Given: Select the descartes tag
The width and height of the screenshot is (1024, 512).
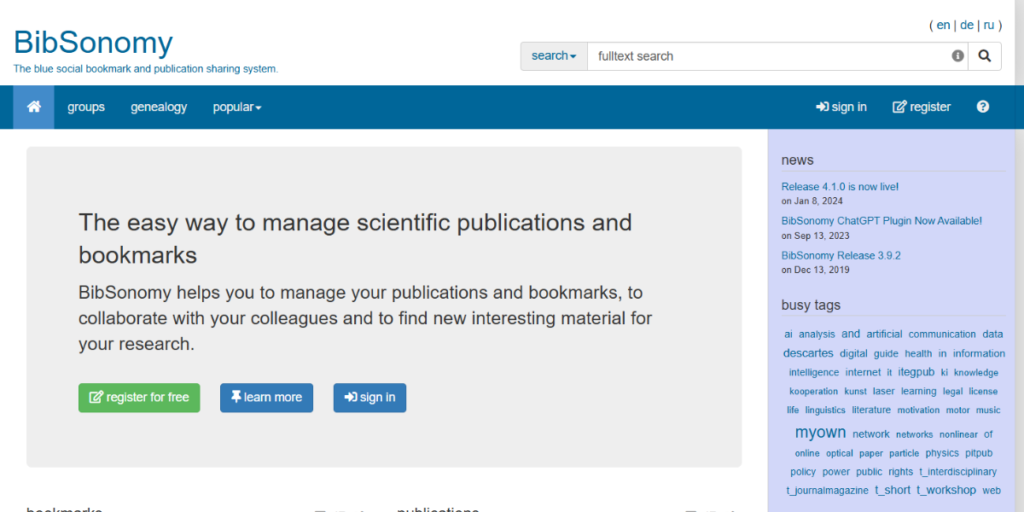Looking at the screenshot, I should point(808,353).
